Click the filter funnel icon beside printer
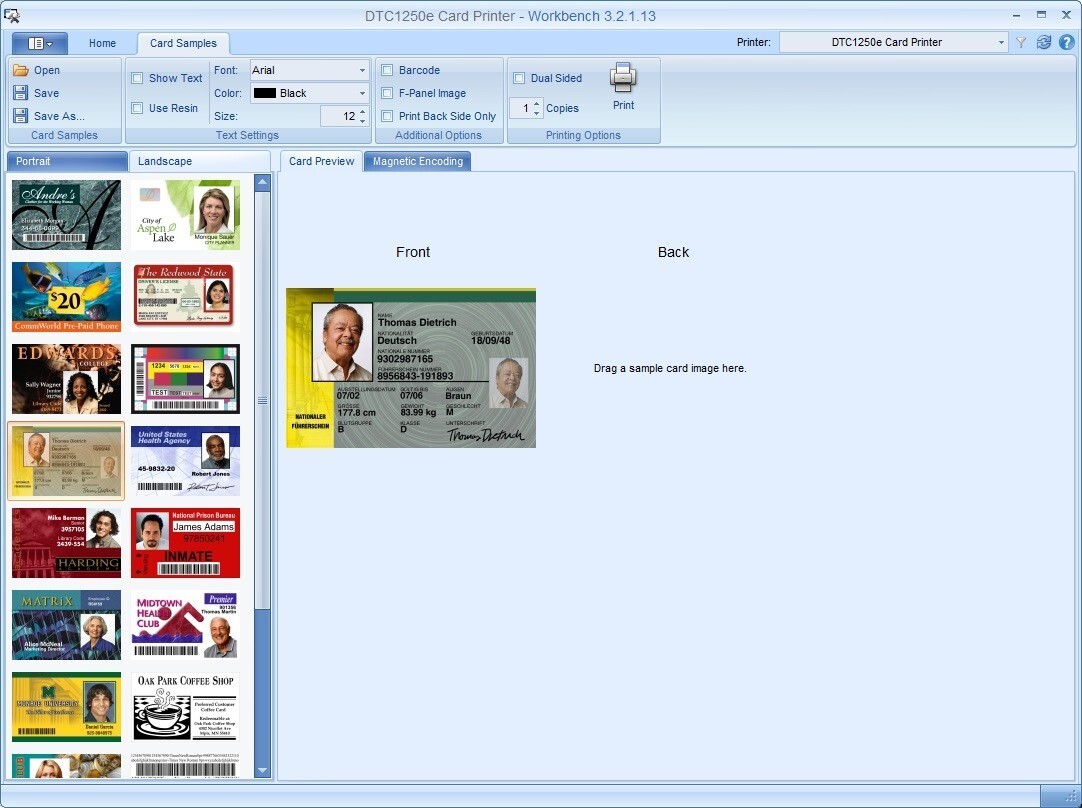1082x808 pixels. pyautogui.click(x=1021, y=42)
